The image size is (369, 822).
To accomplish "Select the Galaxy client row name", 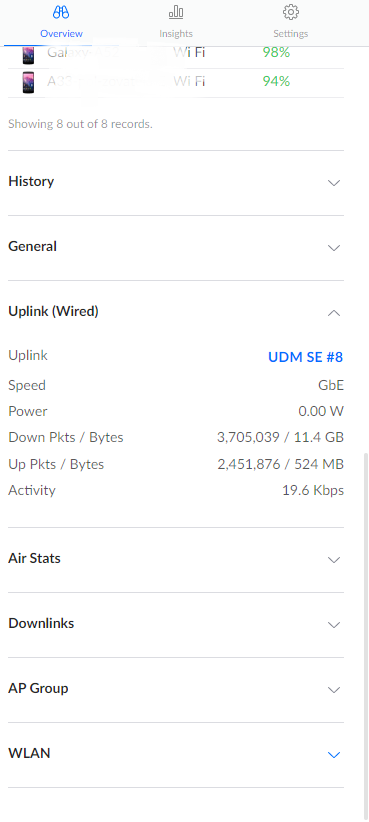I will (83, 52).
